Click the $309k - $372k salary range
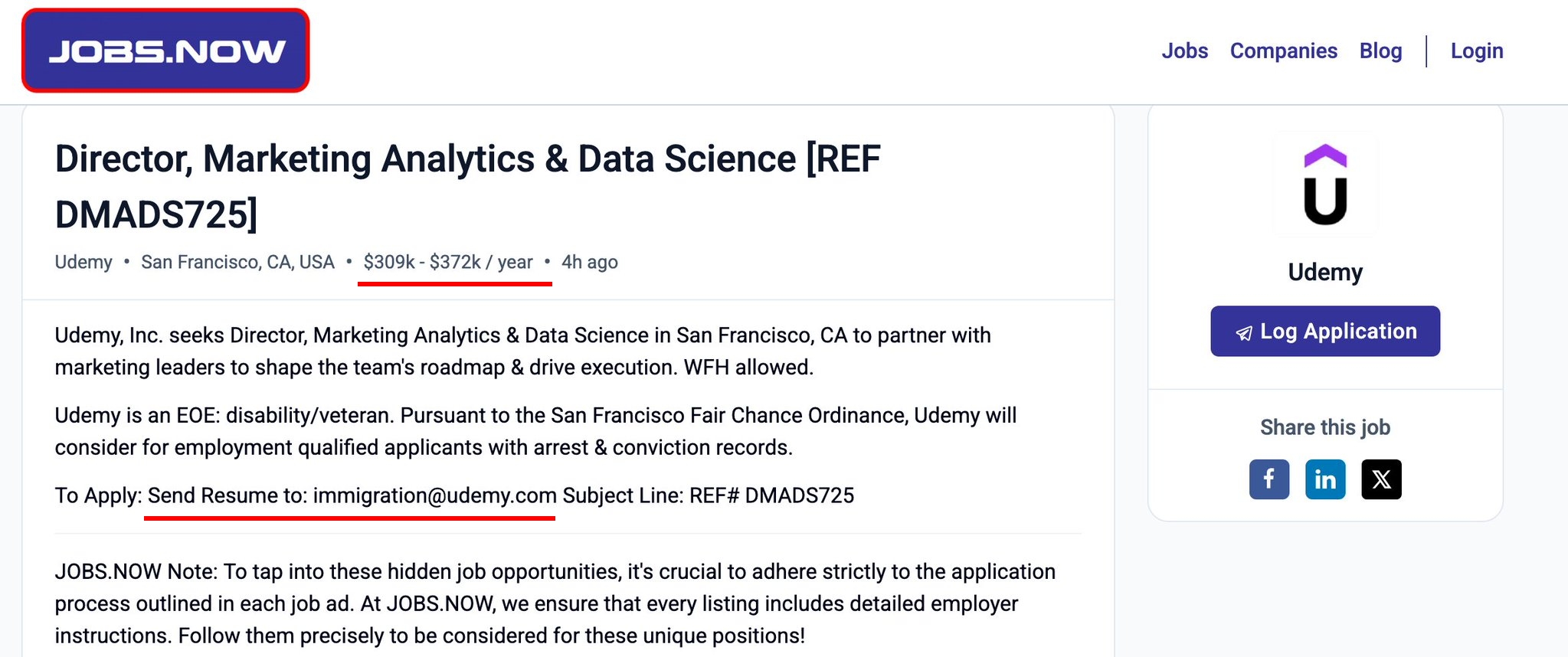Viewport: 1568px width, 657px height. pyautogui.click(x=448, y=262)
